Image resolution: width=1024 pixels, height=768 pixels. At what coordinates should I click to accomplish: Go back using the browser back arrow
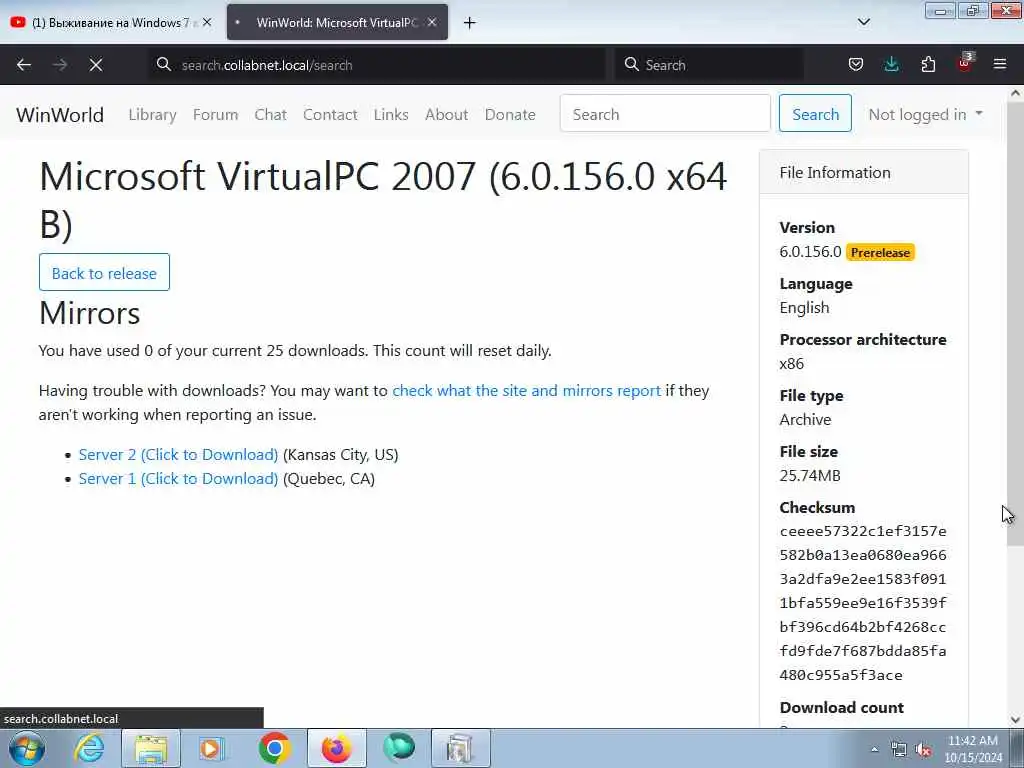click(x=24, y=65)
